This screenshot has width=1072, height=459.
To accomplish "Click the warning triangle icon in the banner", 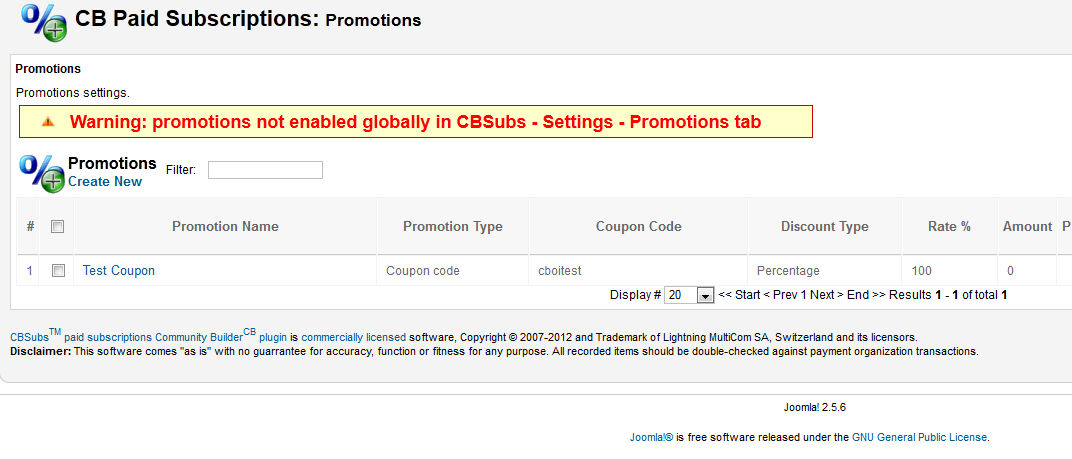I will pyautogui.click(x=48, y=122).
